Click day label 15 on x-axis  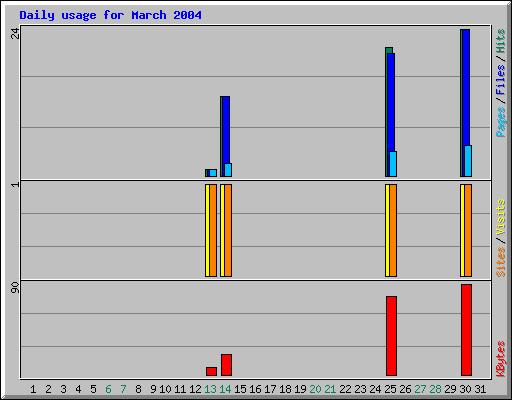click(x=240, y=389)
